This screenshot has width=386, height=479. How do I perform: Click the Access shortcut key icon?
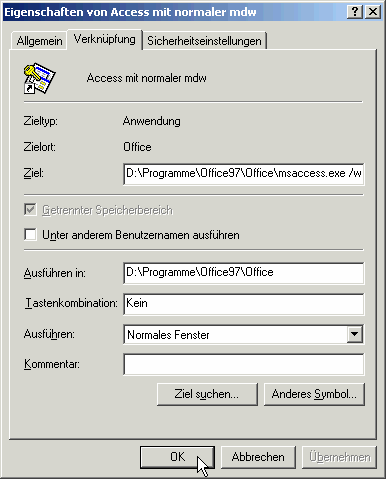[39, 78]
